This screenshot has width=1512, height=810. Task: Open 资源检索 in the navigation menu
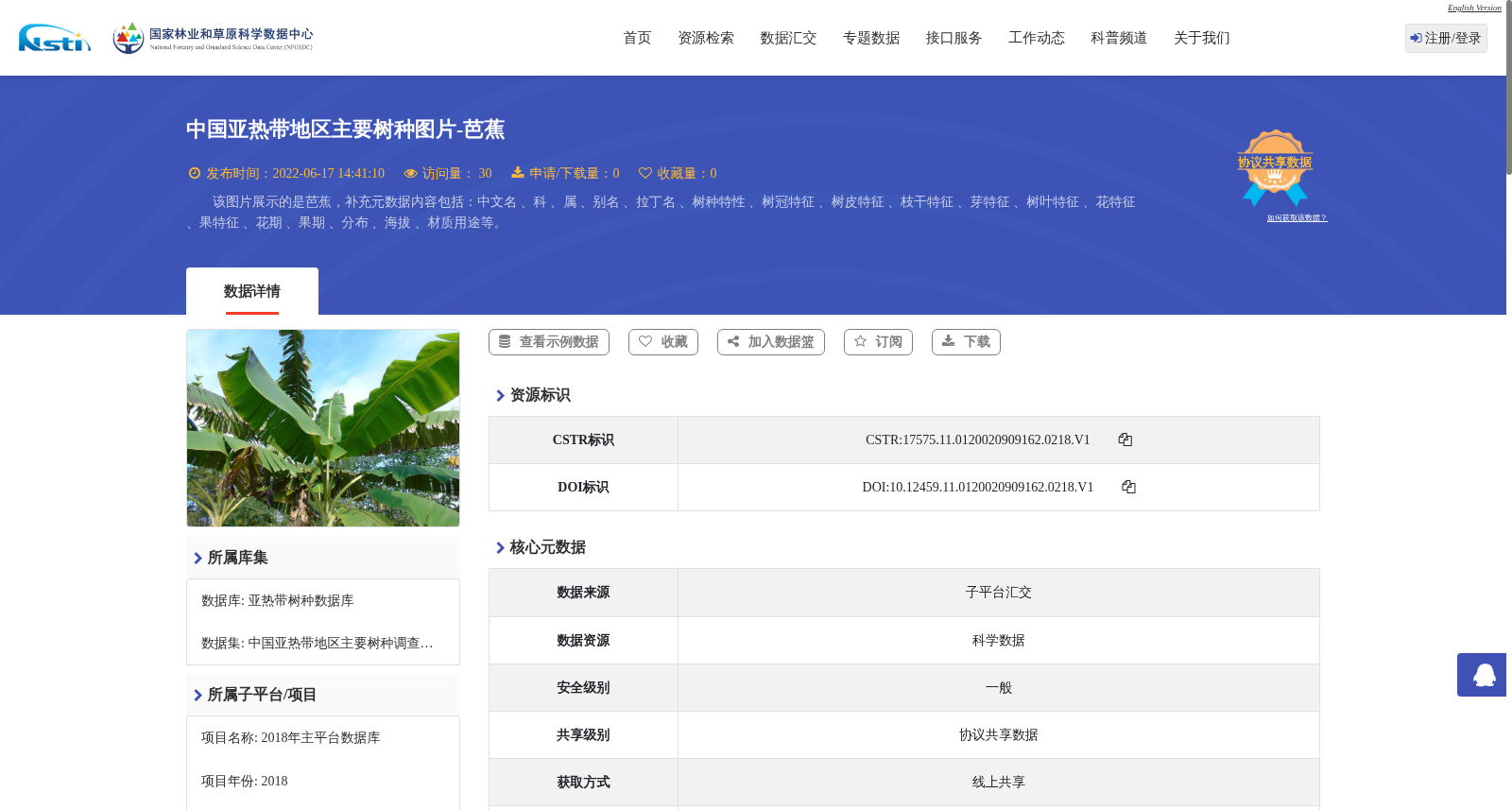706,38
